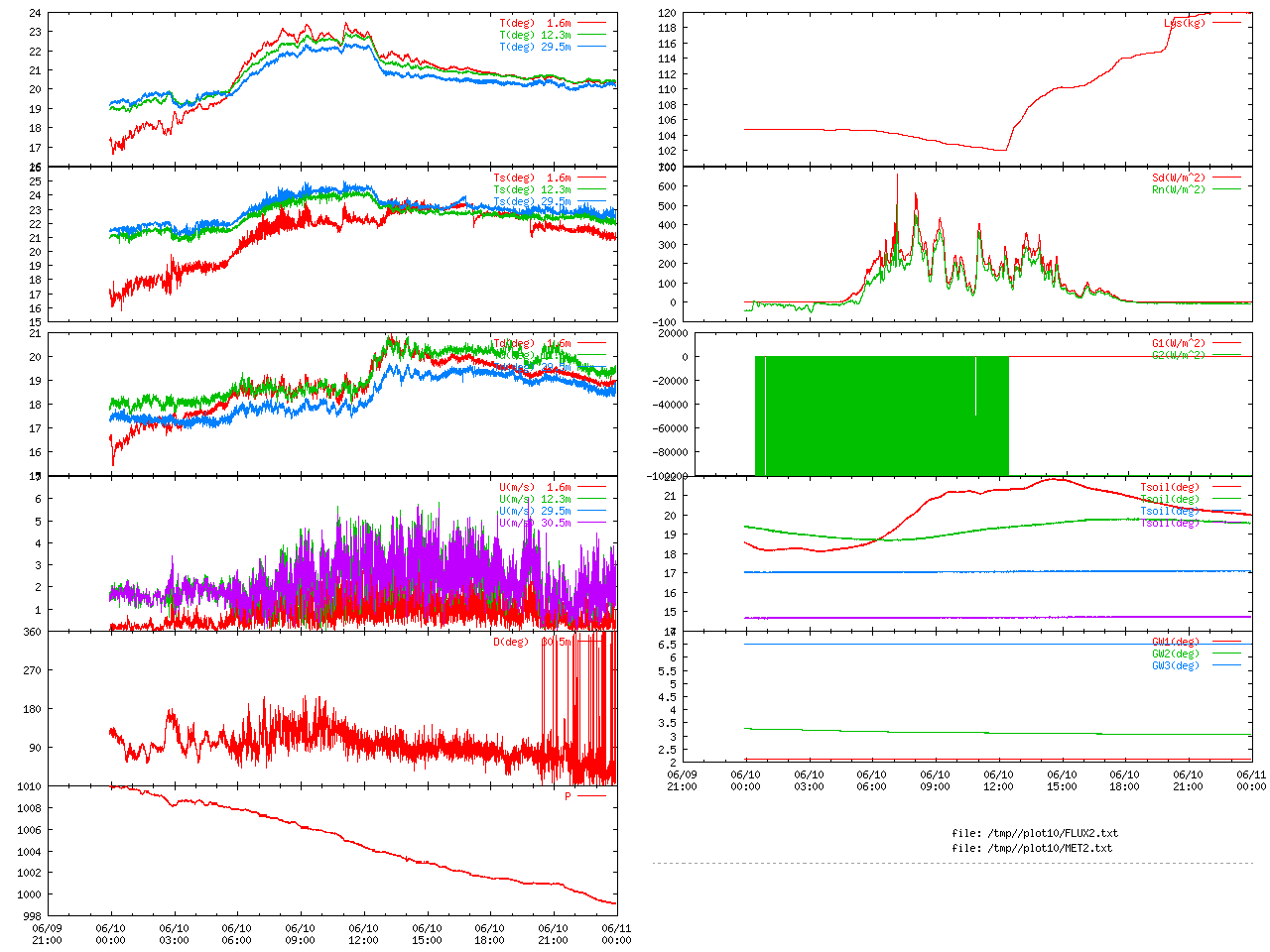Viewport: 1270px width, 952px height.
Task: Click the 'Sd(W/m^2)' legend label
Action: (1179, 178)
